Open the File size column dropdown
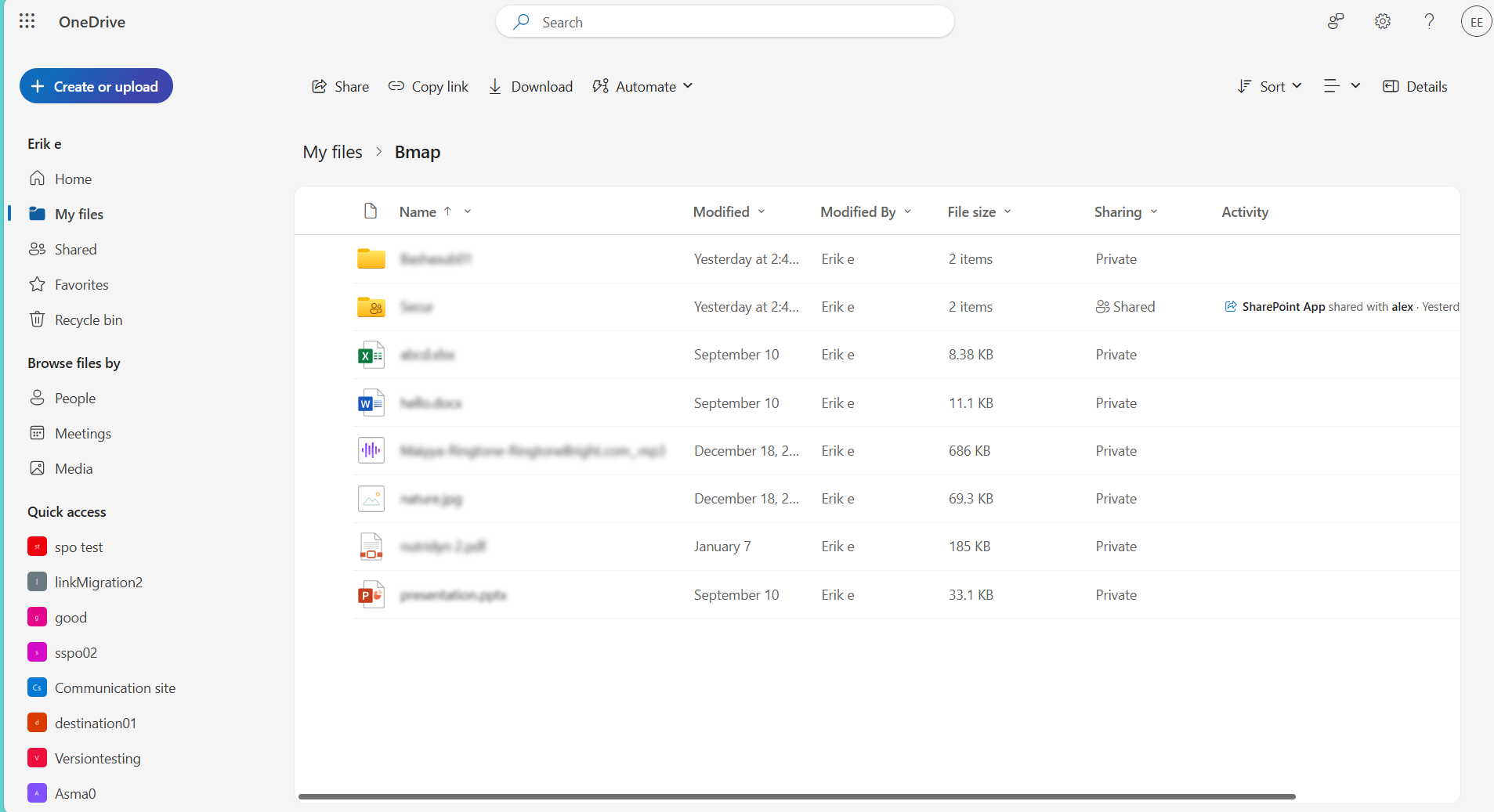Screen dimensions: 1494x812 [1007, 211]
